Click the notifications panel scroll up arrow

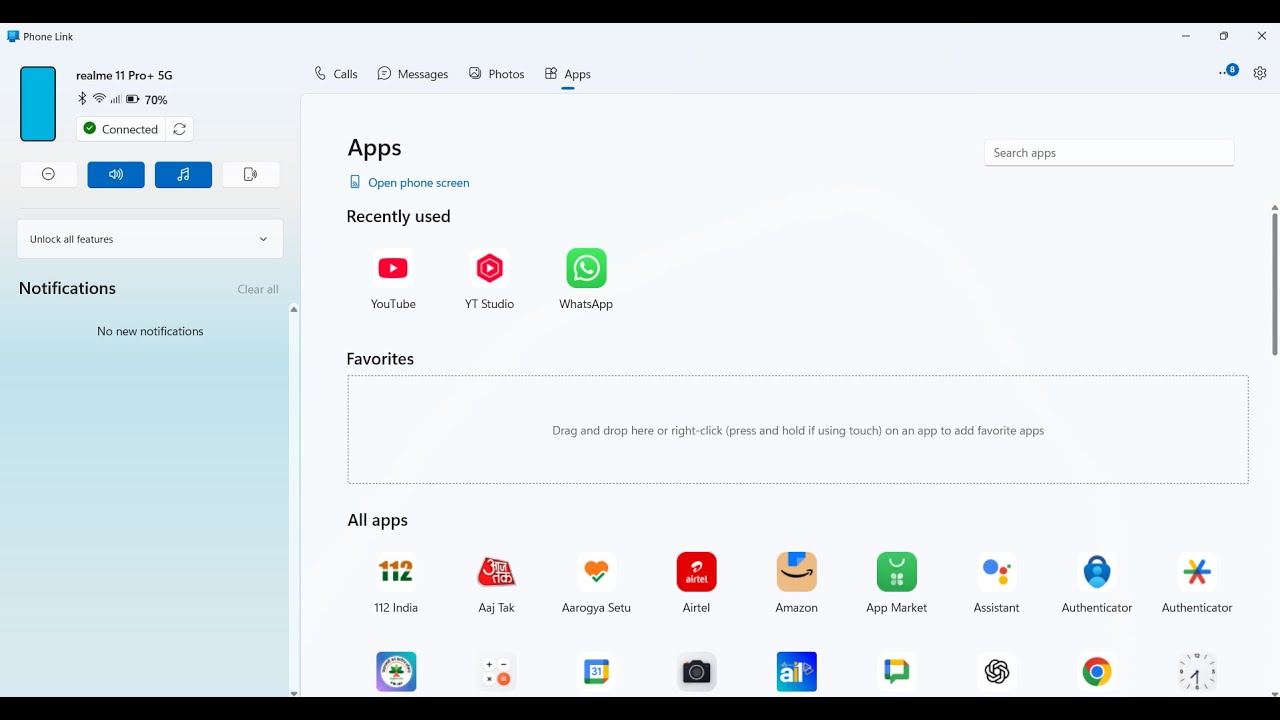pos(294,309)
